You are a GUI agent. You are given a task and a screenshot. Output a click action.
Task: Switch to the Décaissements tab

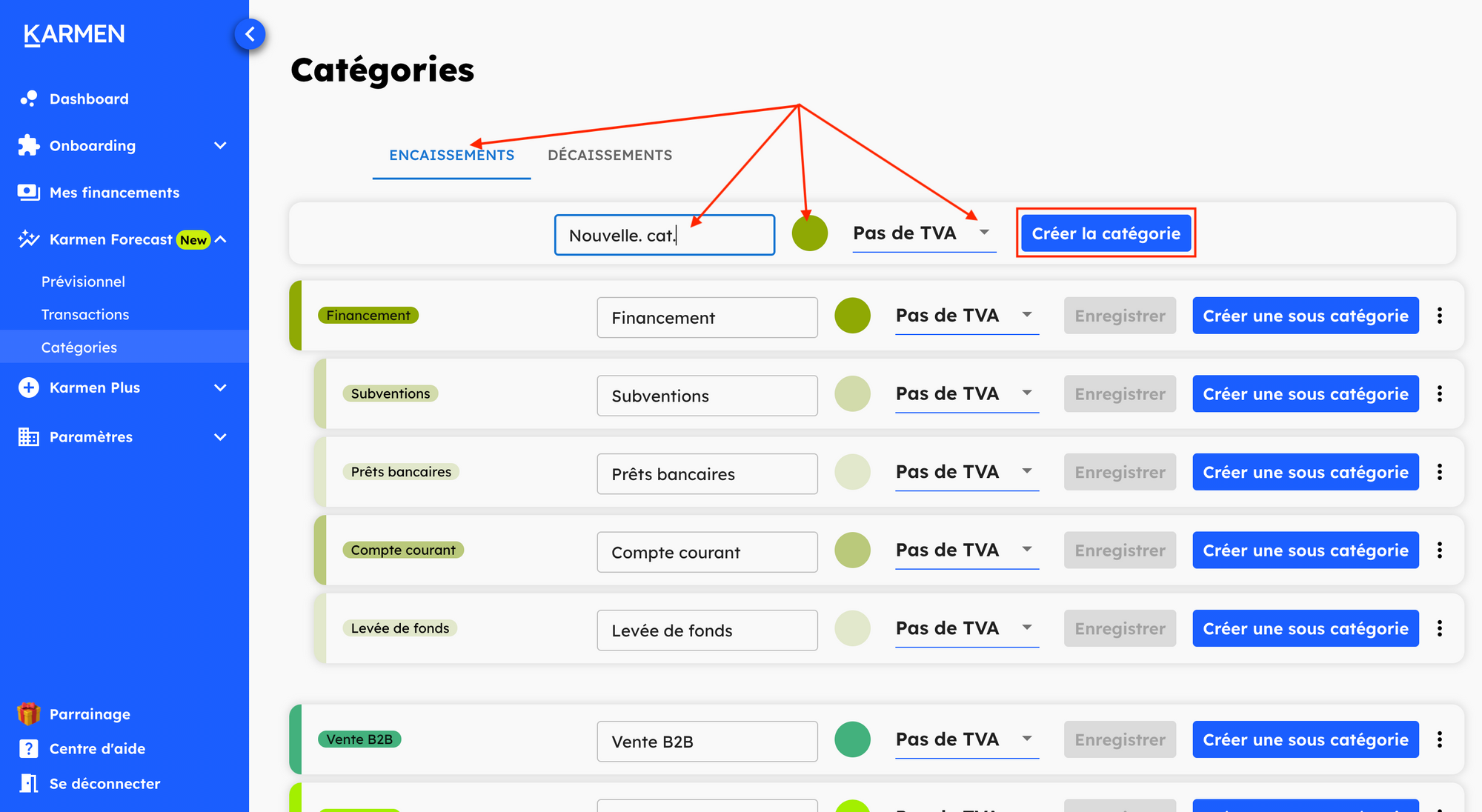coord(610,155)
